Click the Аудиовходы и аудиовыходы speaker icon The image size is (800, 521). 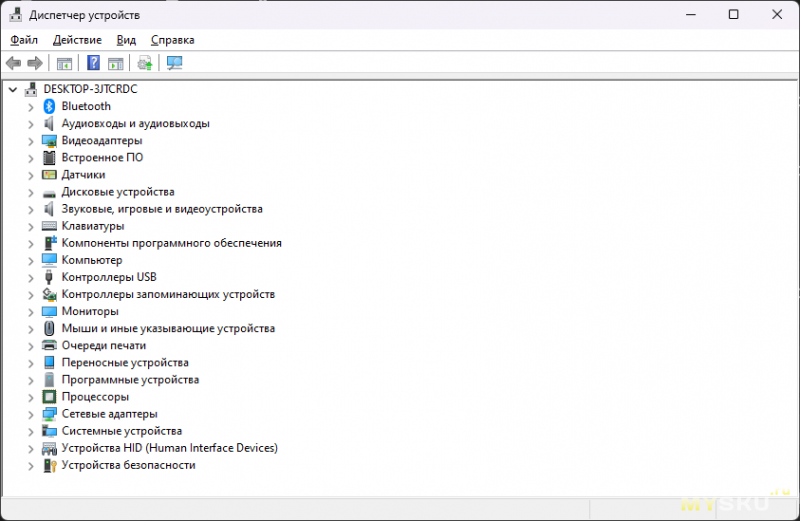(48, 123)
